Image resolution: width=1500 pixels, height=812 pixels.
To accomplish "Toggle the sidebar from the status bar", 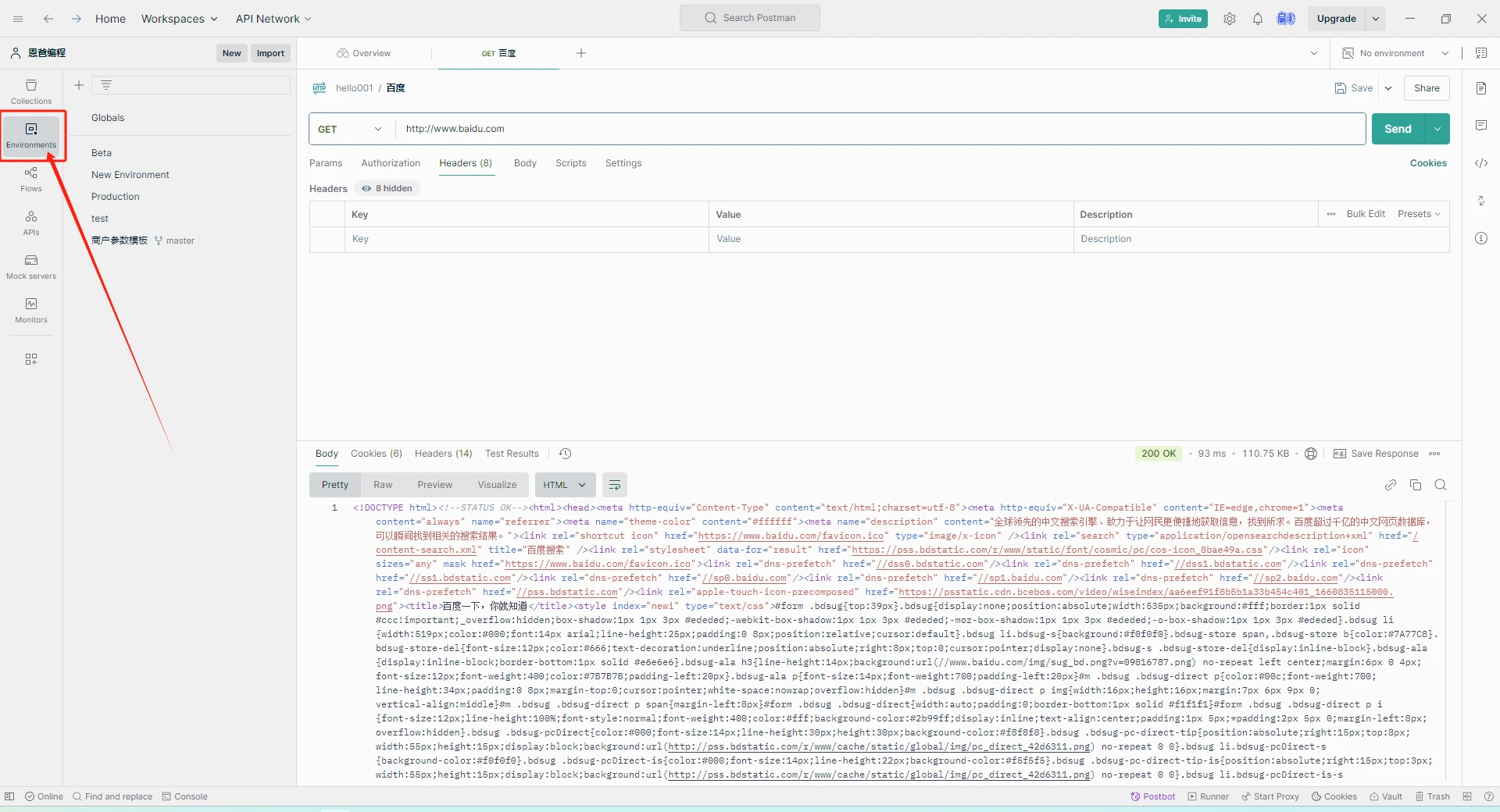I will (x=9, y=796).
